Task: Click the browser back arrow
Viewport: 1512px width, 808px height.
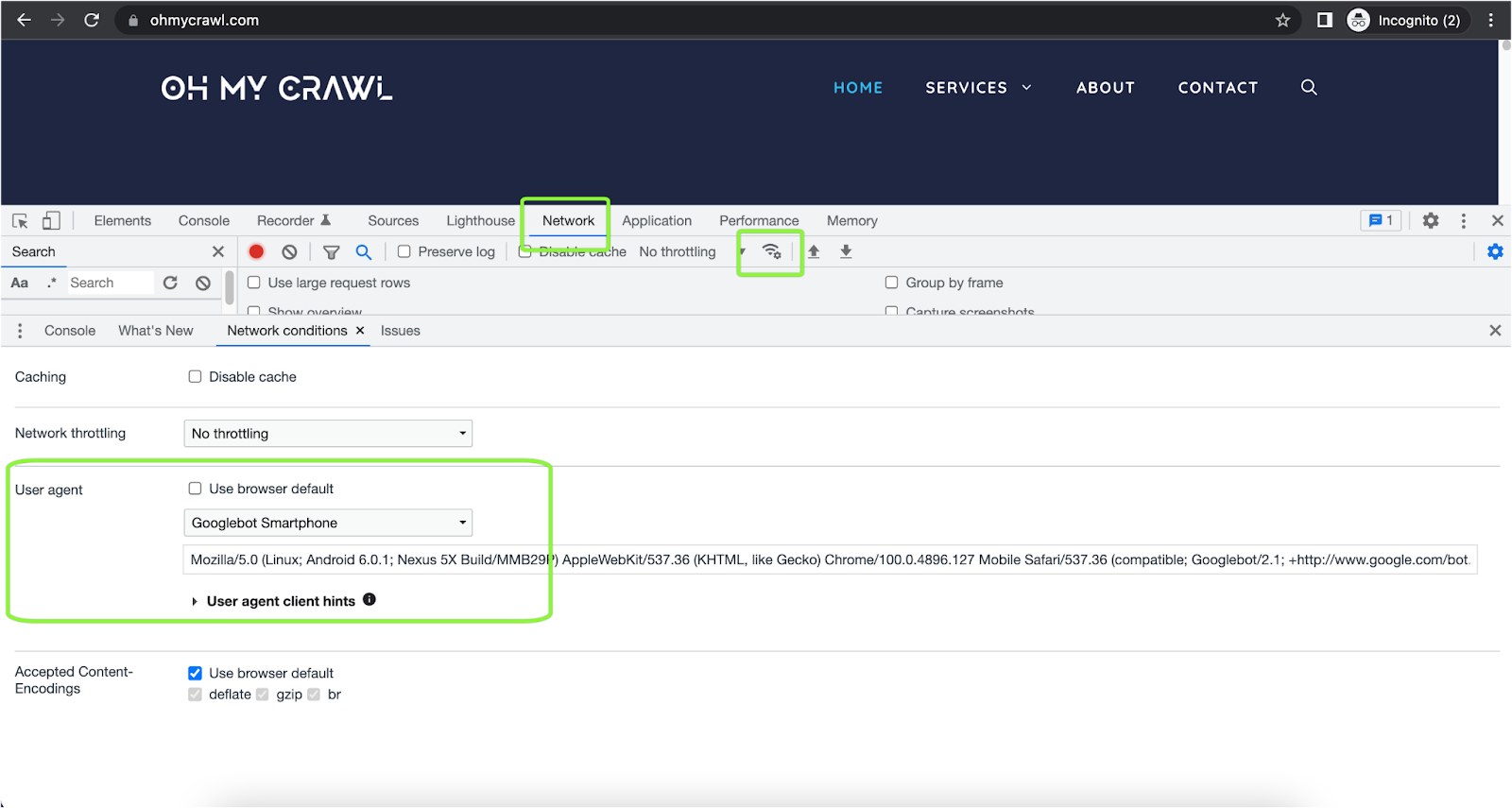Action: (x=25, y=20)
